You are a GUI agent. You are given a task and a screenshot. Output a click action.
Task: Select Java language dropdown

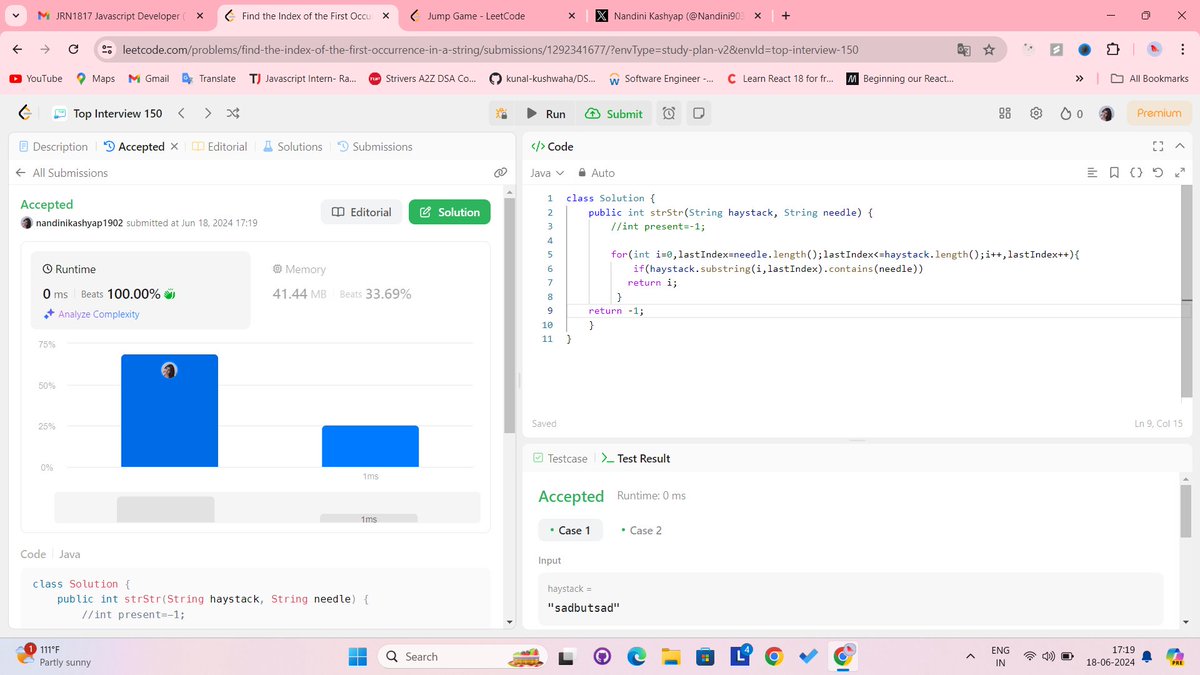point(546,173)
